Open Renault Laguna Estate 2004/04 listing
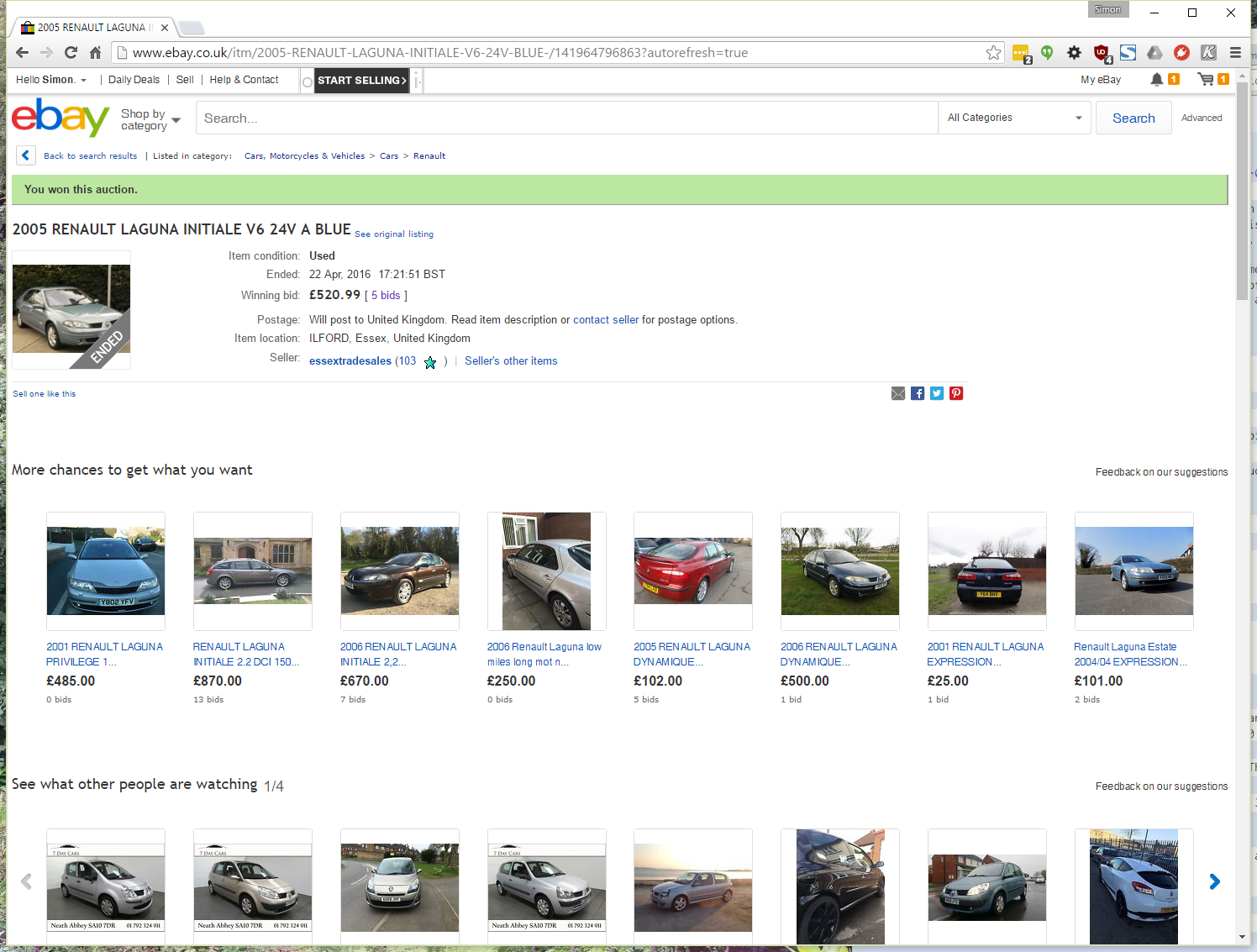The image size is (1257, 952). click(x=1130, y=655)
